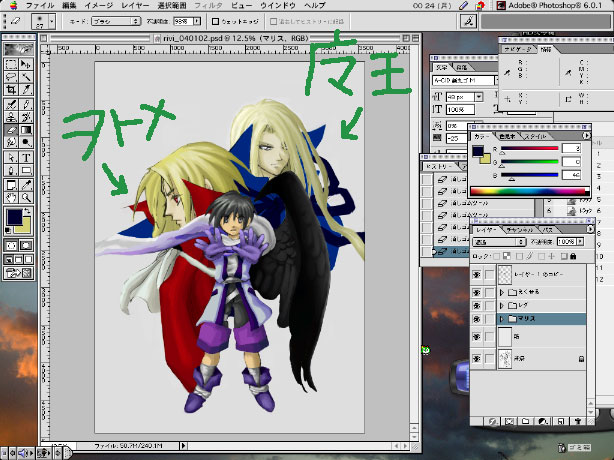The width and height of the screenshot is (614, 460).
Task: Open the Color panel flyout menu
Action: tap(586, 136)
